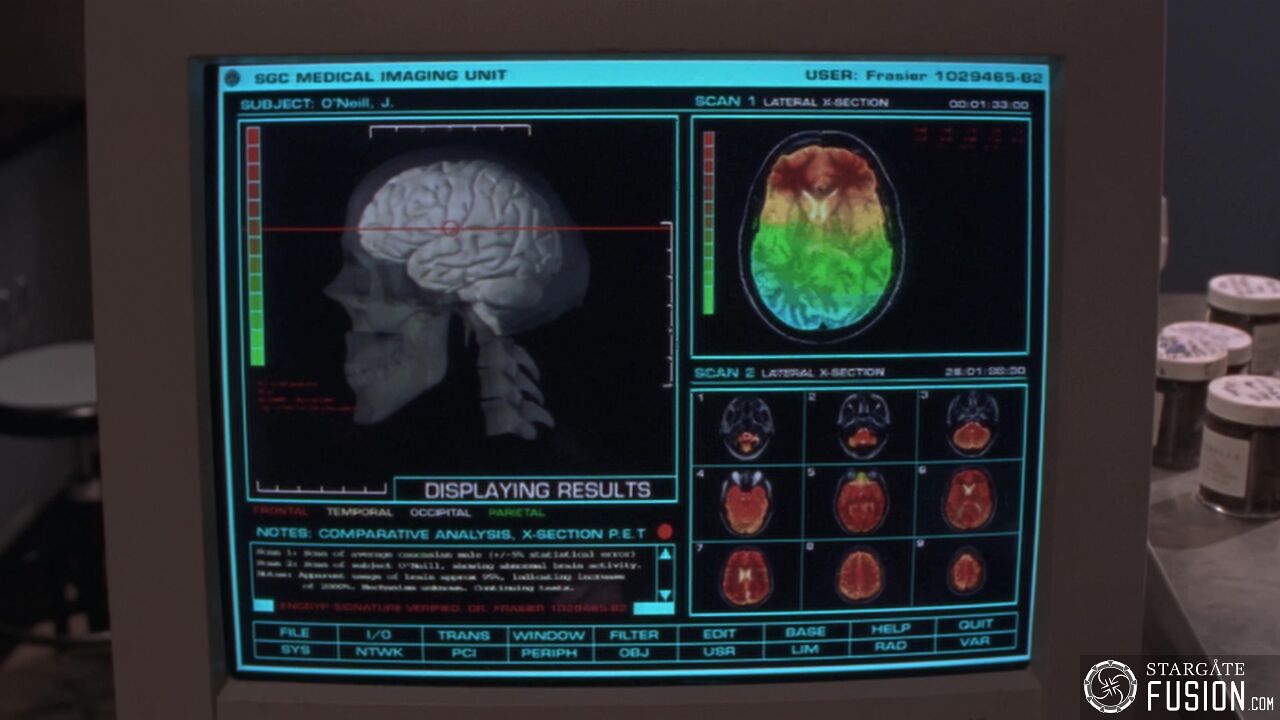
Task: Click the Scan 1 timestamp 00:01:33:00
Action: (988, 104)
